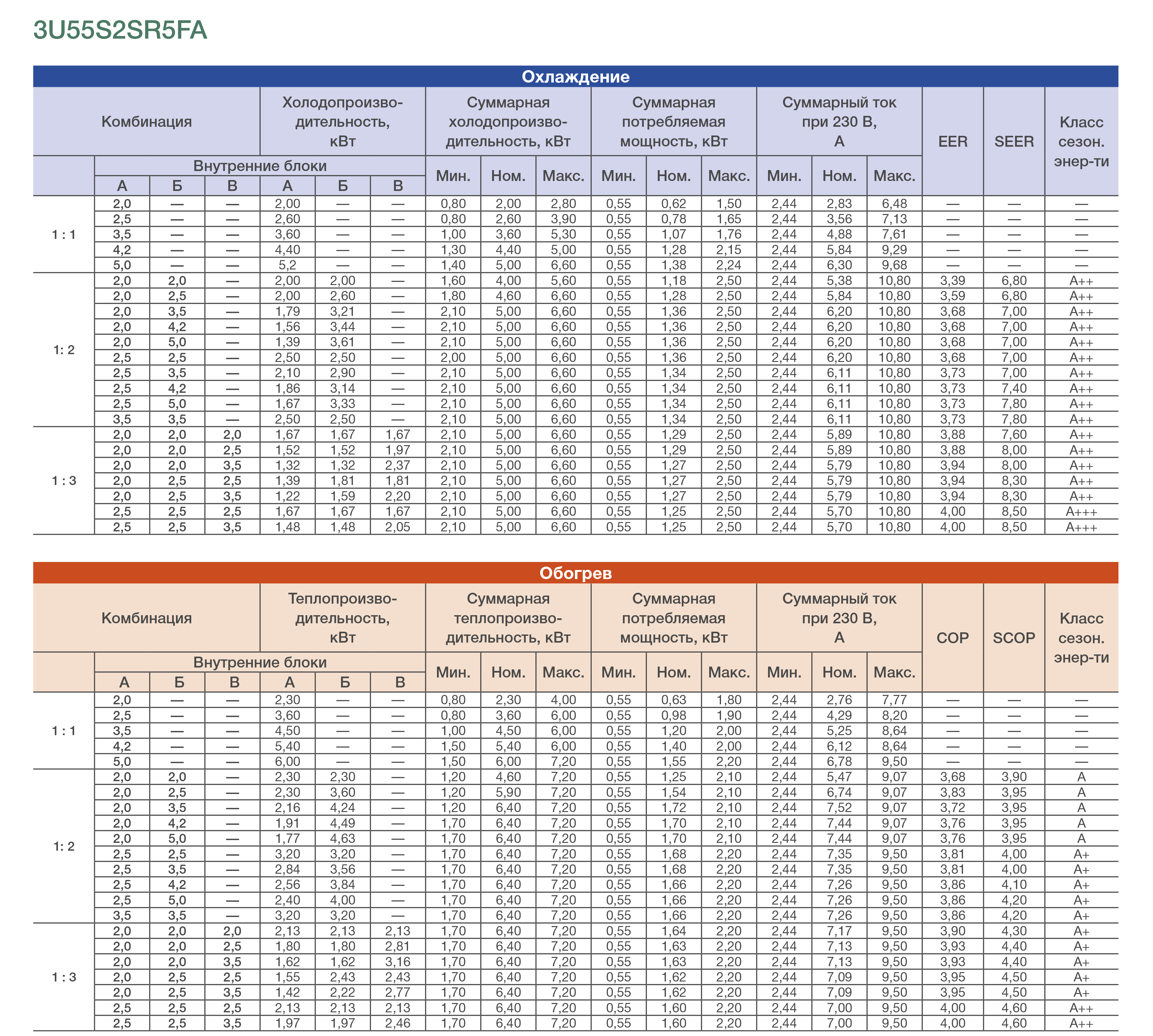Click the Теплопроизводительность column header

click(x=342, y=618)
